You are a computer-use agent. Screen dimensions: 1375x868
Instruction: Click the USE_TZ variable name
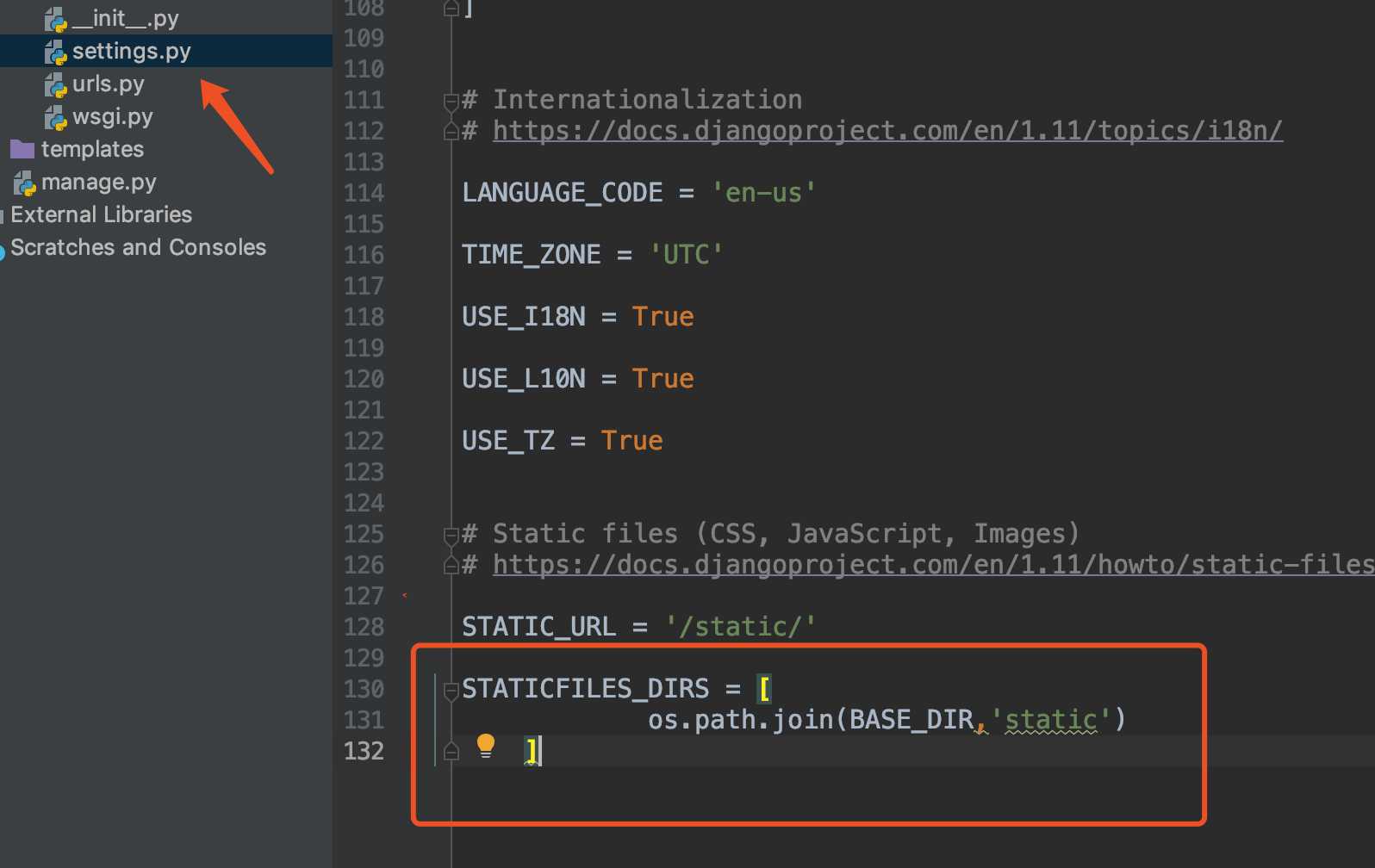[508, 441]
